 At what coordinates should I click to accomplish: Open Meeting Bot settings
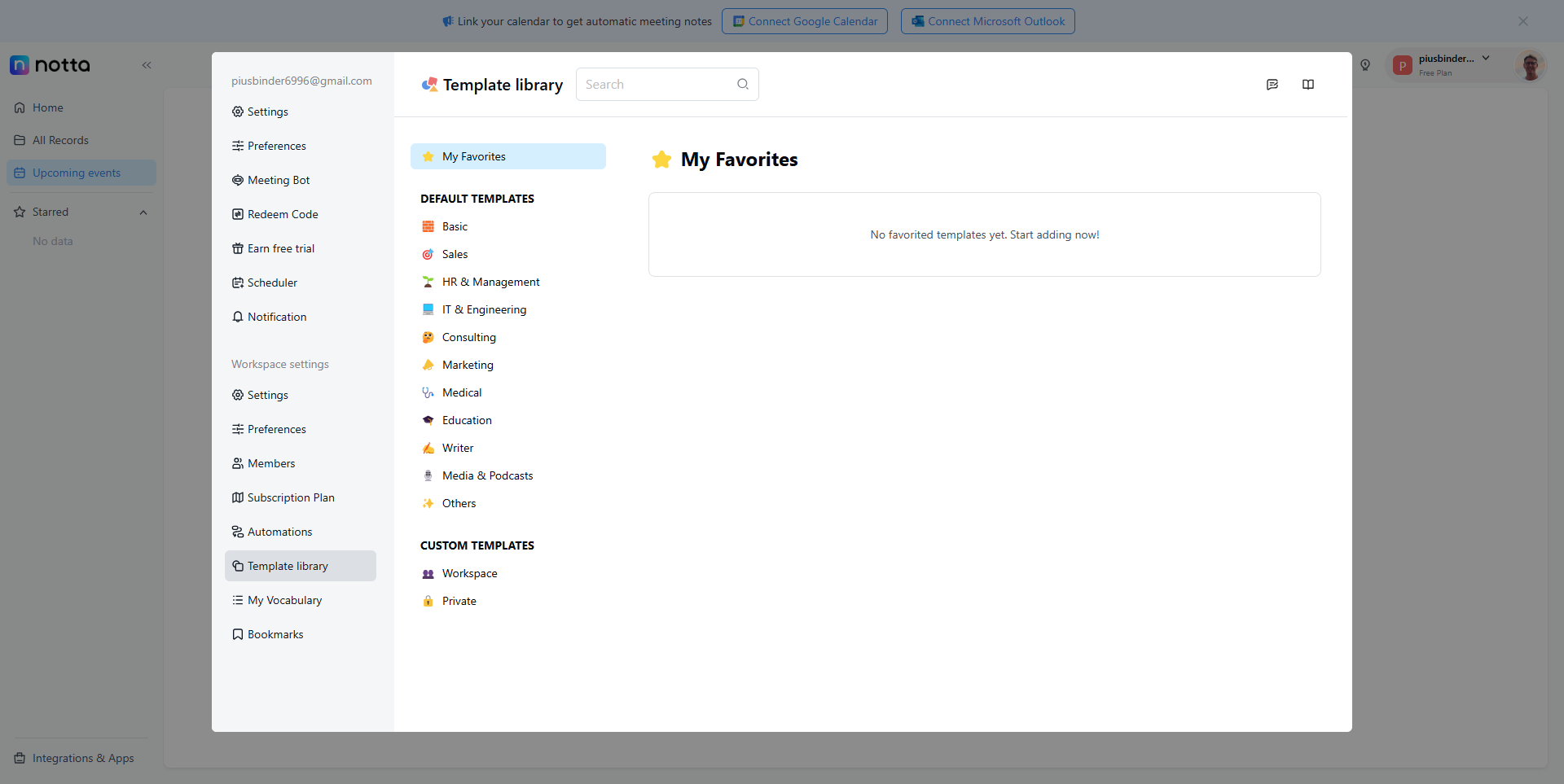[x=278, y=180]
